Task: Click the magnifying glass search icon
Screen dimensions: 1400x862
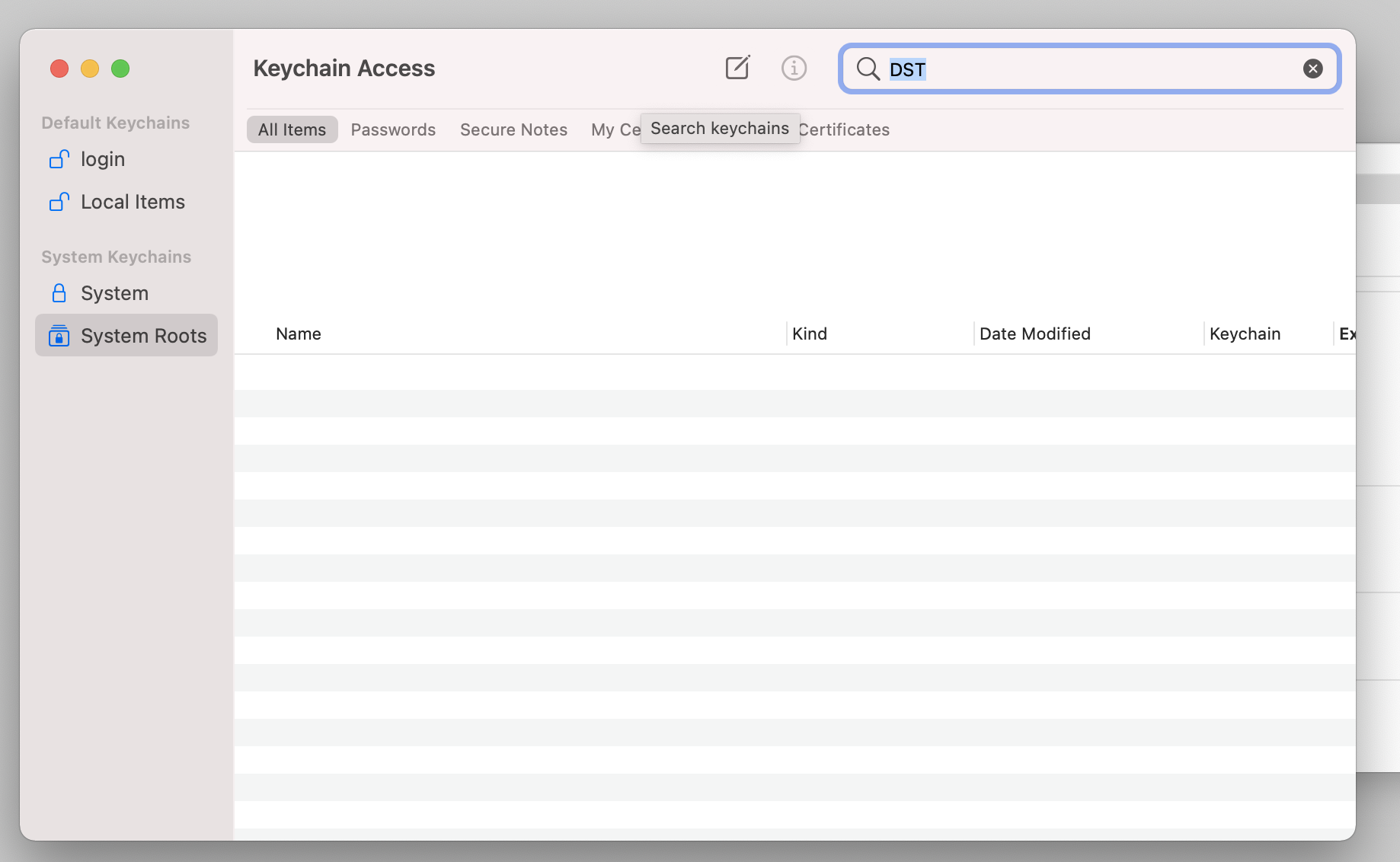Action: (x=868, y=69)
